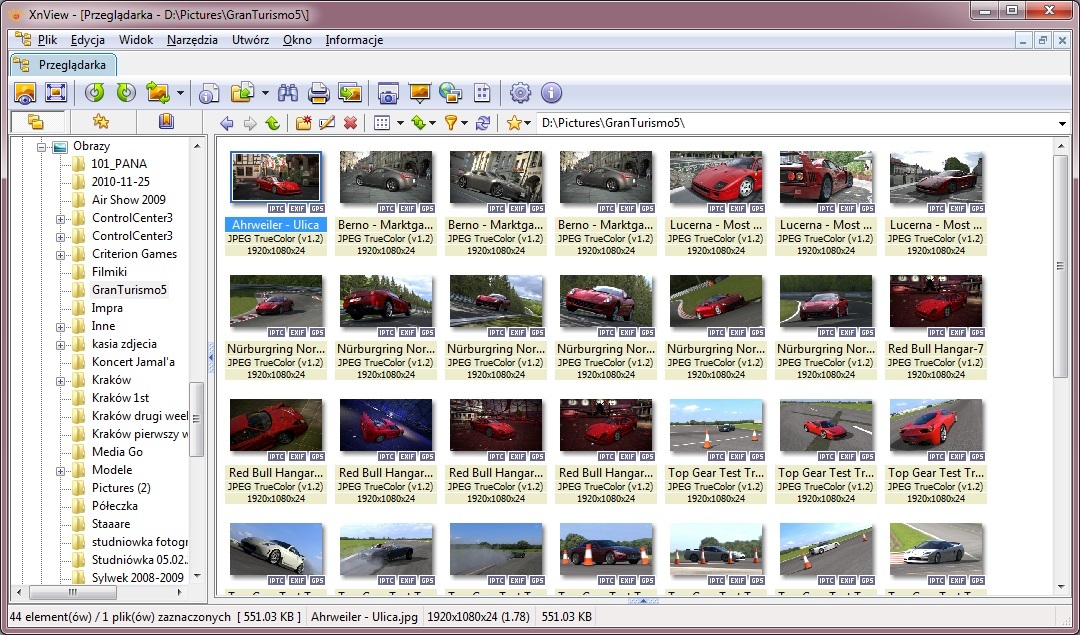1080x635 pixels.
Task: Click the JPEG lossless transformations icon
Action: pos(158,92)
